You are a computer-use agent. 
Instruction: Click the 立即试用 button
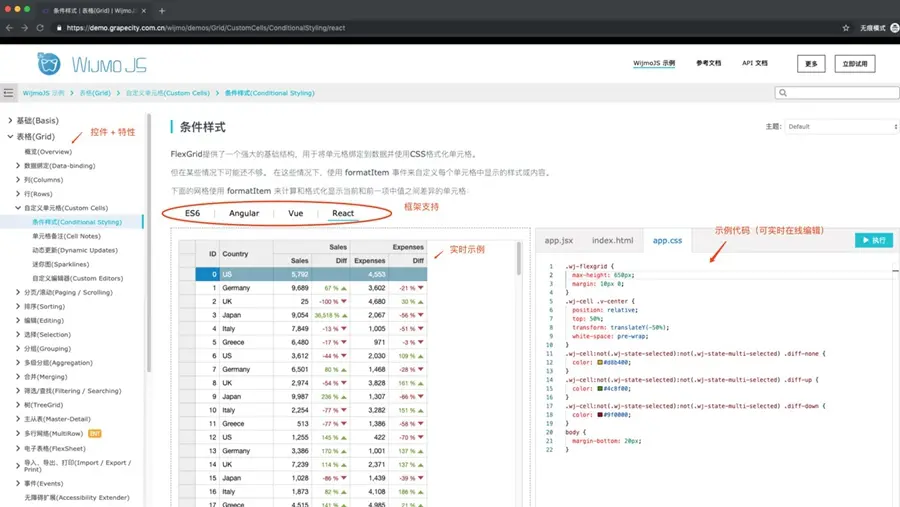point(855,64)
